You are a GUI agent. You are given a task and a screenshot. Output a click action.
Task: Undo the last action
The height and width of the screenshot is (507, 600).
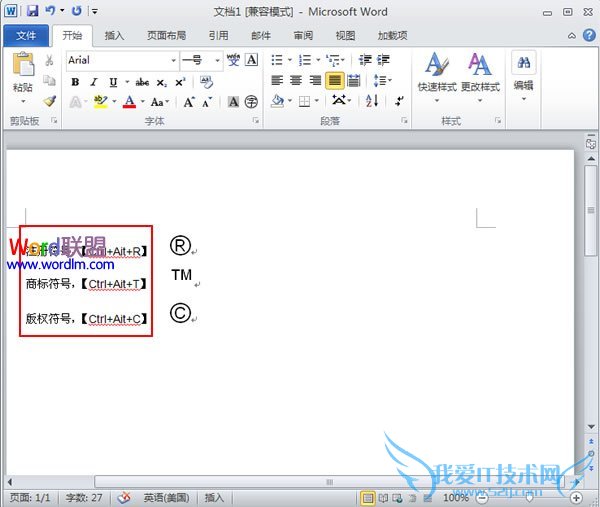50,11
